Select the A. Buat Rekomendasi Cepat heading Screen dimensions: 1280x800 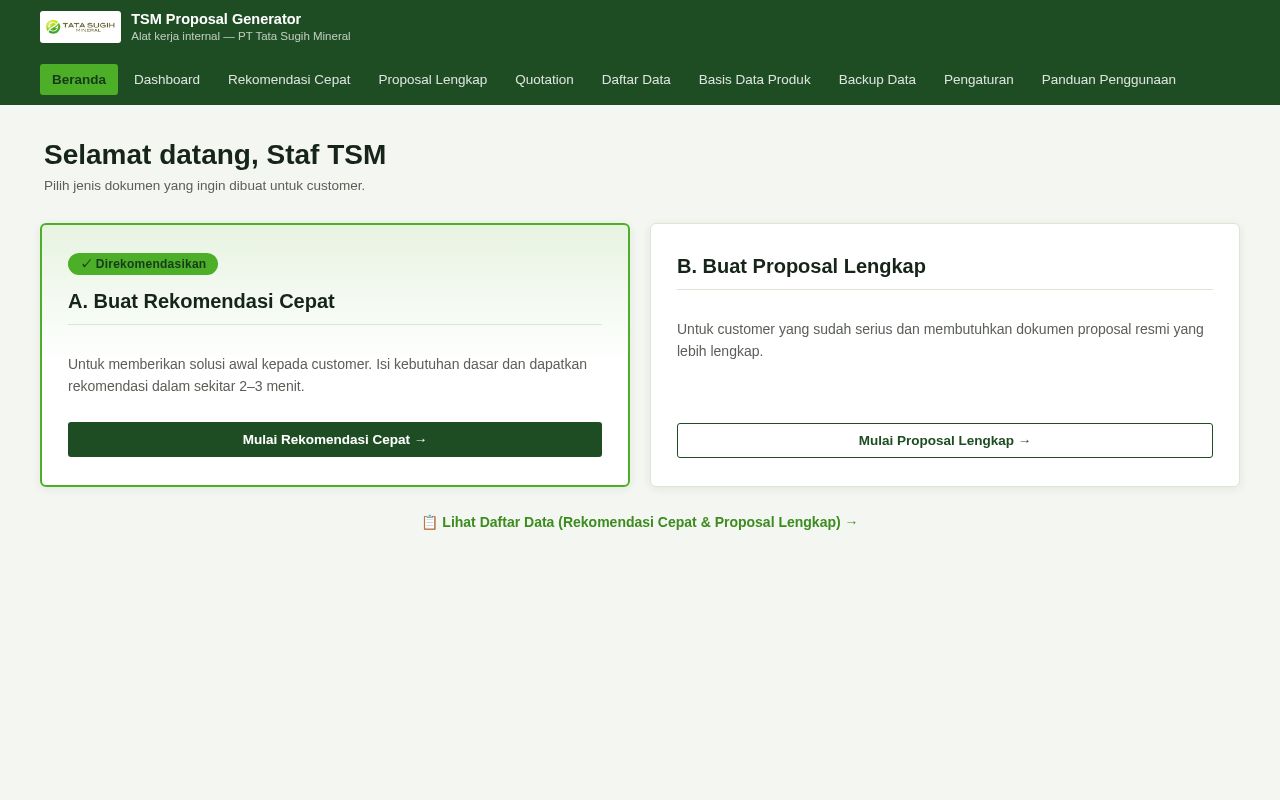(x=202, y=301)
